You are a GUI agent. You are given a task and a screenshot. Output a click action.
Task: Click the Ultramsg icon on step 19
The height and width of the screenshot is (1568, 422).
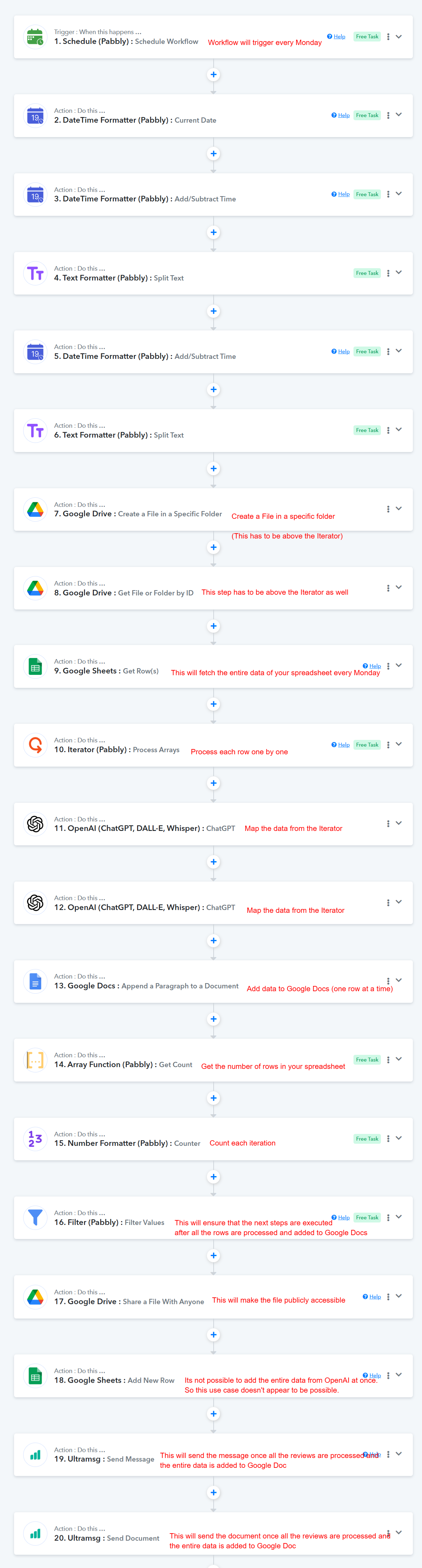click(35, 1454)
